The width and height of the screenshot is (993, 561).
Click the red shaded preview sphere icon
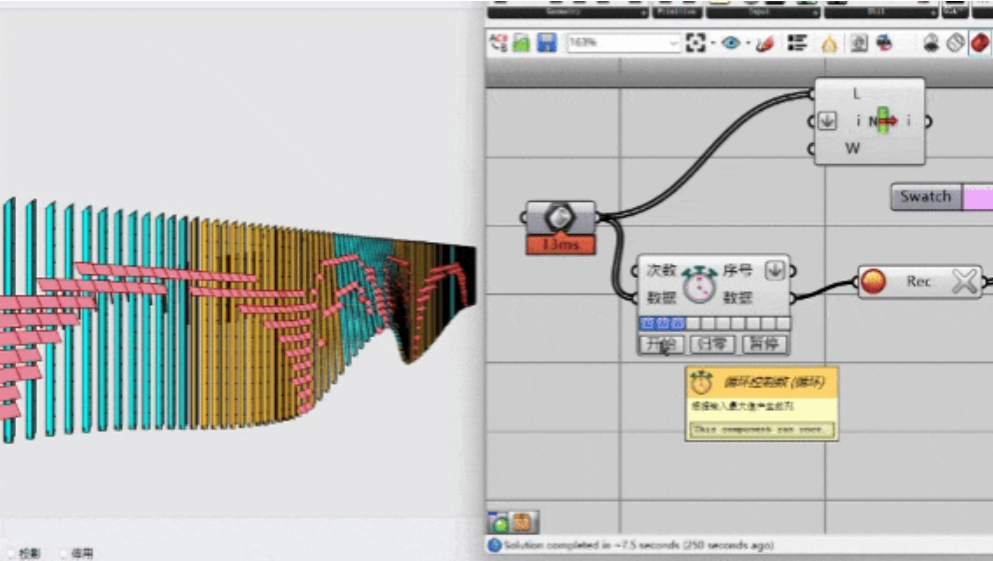[981, 43]
